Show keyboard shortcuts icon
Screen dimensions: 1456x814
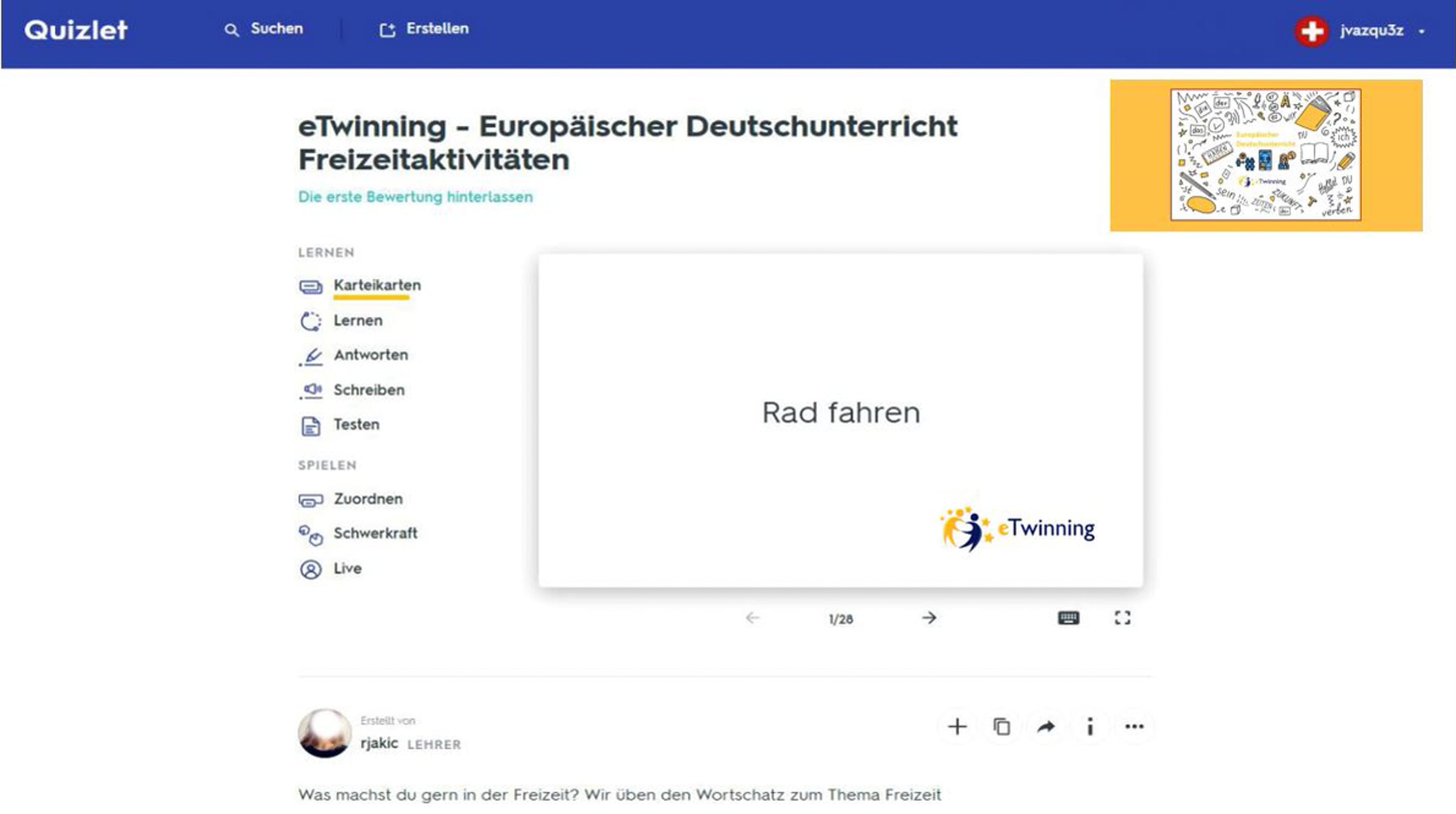pyautogui.click(x=1068, y=618)
